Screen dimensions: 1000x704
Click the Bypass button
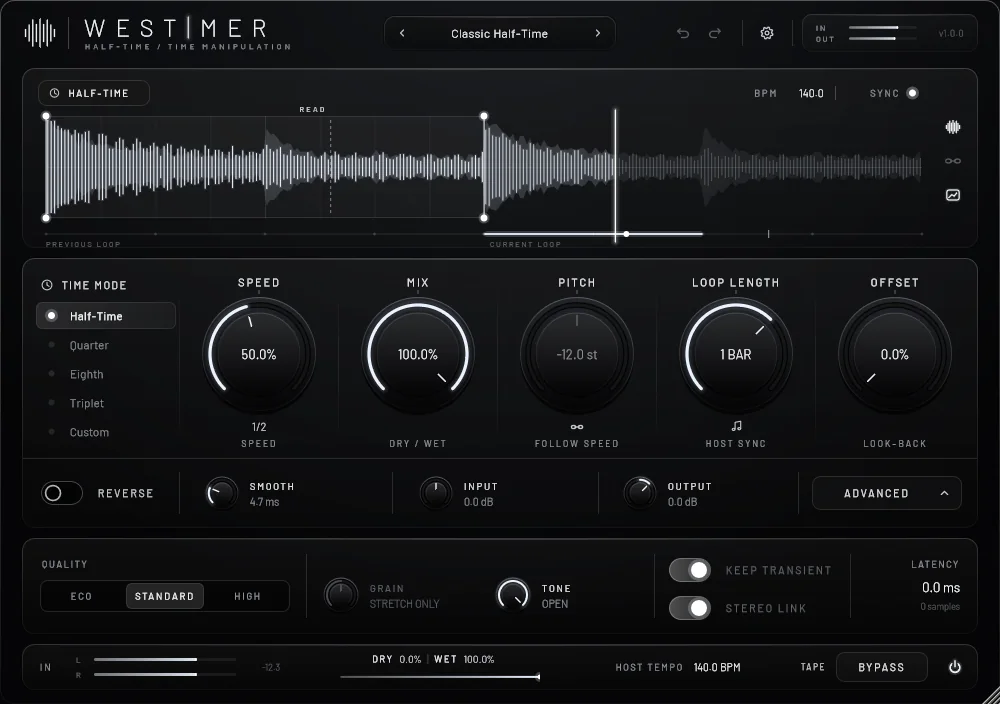coord(881,667)
